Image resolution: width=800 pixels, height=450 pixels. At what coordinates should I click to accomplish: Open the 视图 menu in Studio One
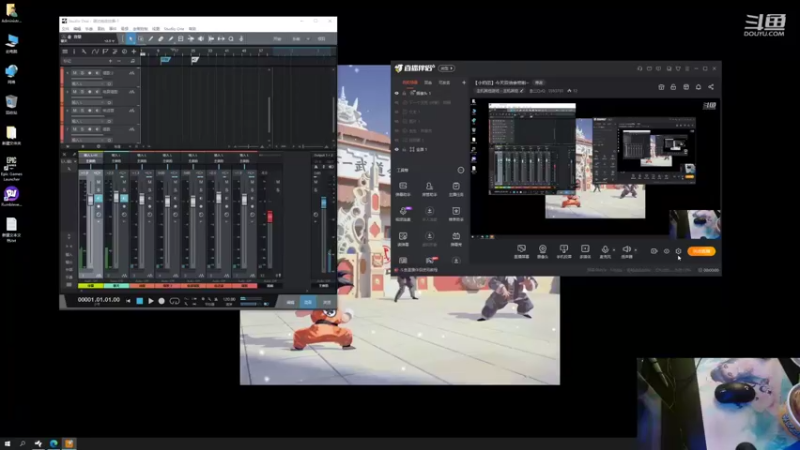156,29
